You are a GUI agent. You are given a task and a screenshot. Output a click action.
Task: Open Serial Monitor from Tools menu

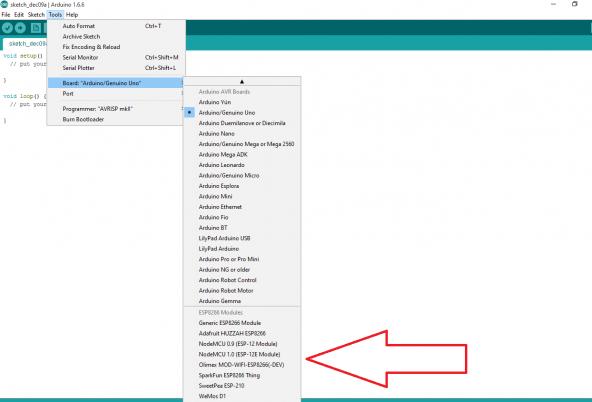click(116, 57)
